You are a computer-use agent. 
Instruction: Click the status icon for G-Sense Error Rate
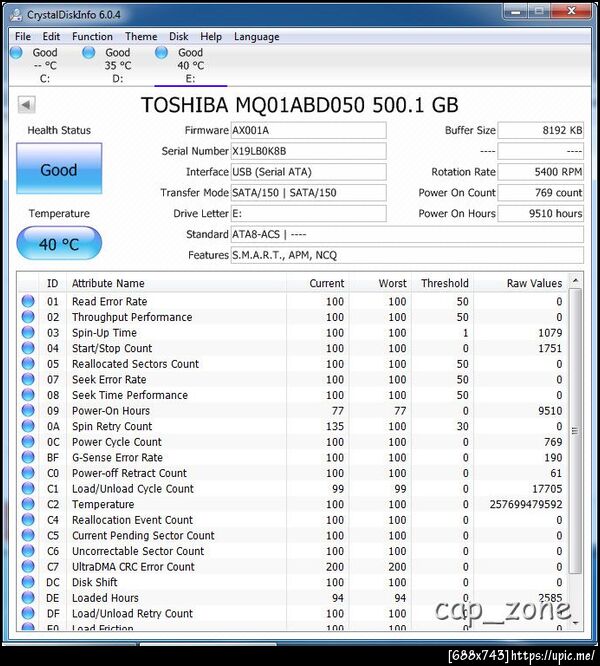click(x=28, y=457)
